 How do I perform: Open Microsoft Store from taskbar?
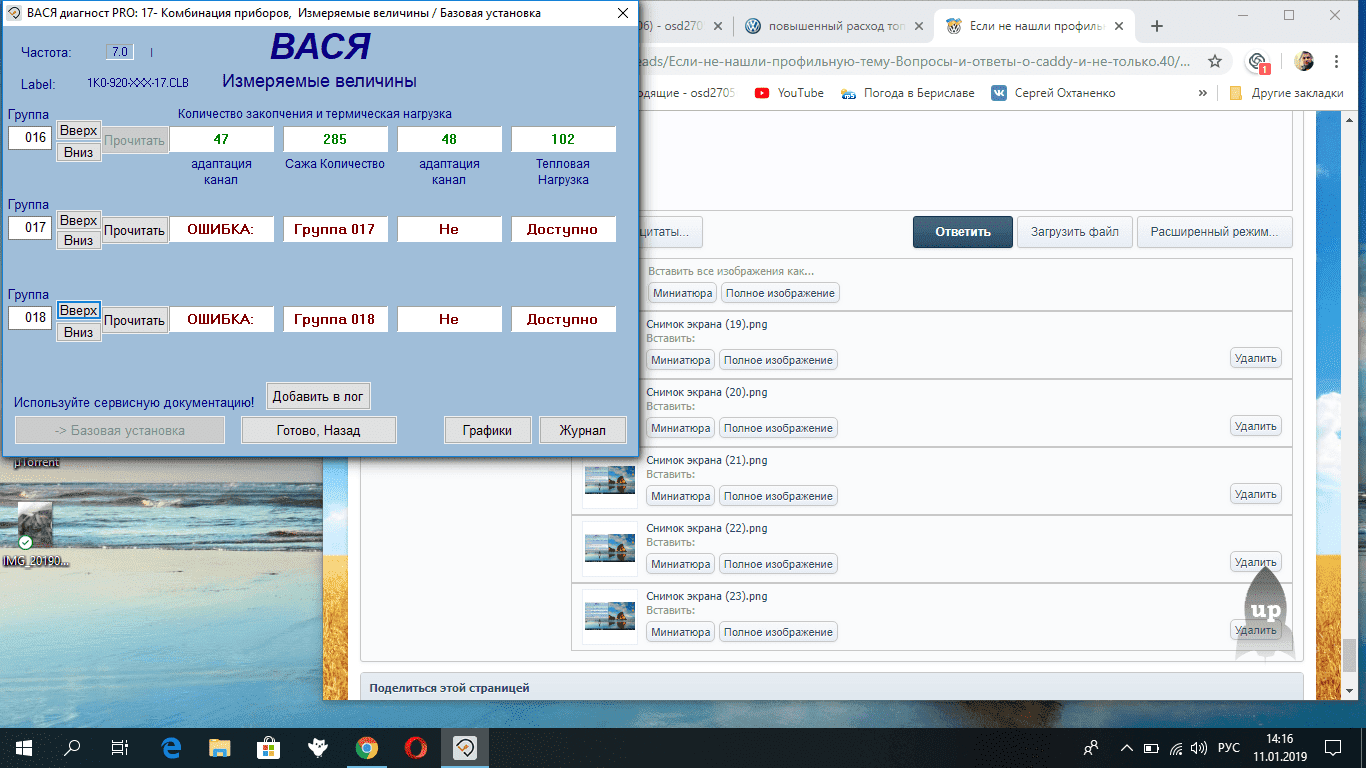tap(269, 747)
